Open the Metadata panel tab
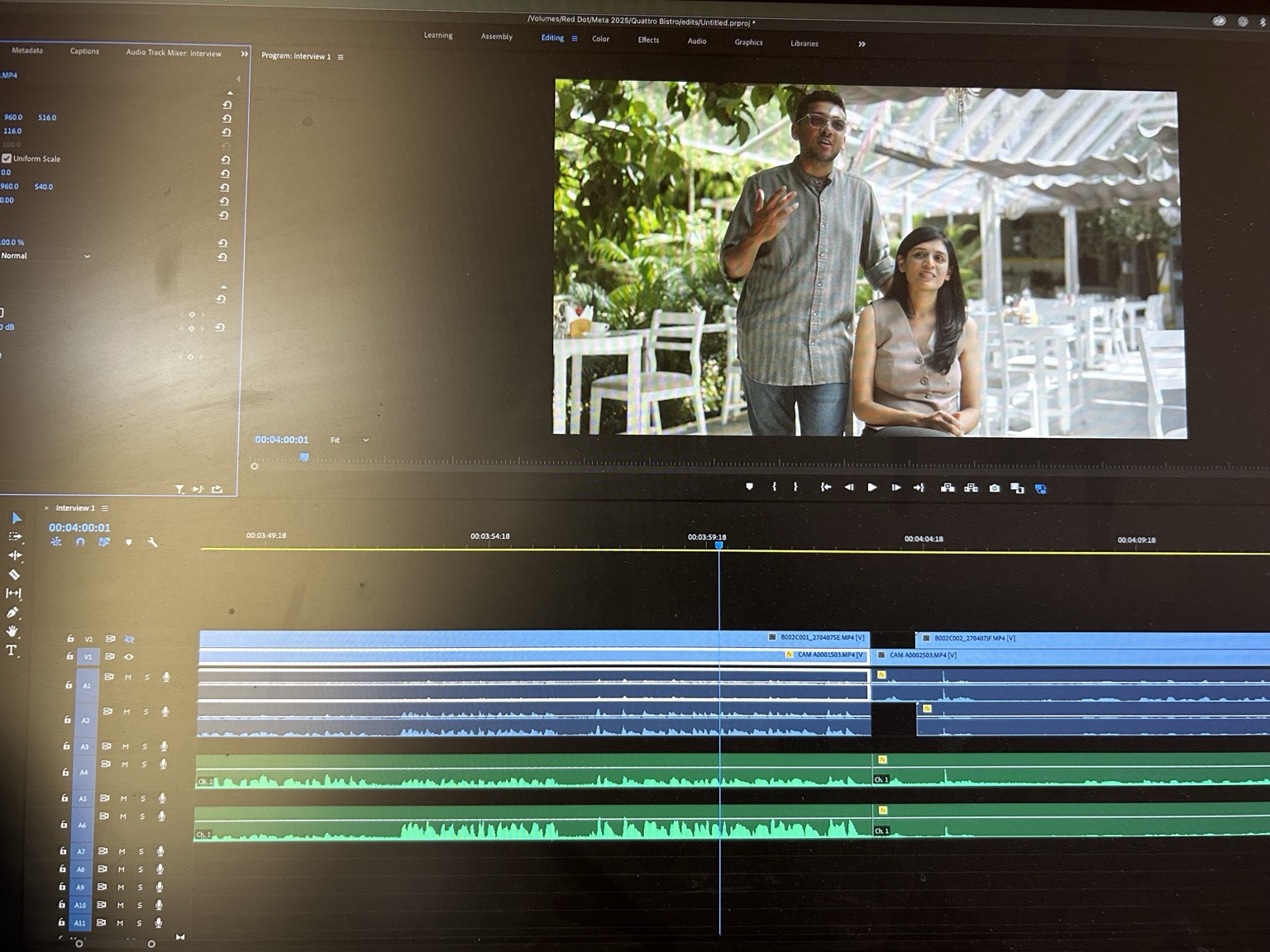 click(x=27, y=50)
